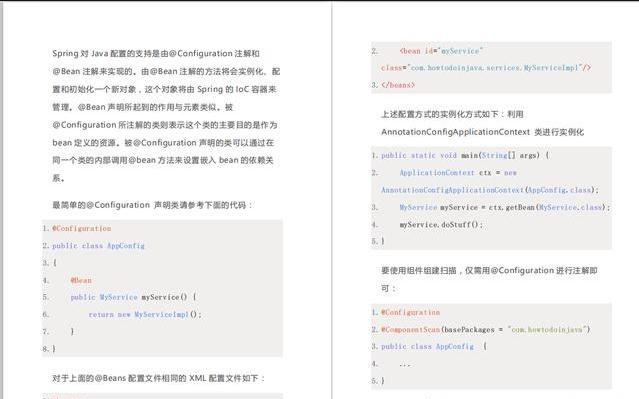Click the paragraph line starting "bean 定义的资源"
The width and height of the screenshot is (639, 399).
tap(163, 143)
